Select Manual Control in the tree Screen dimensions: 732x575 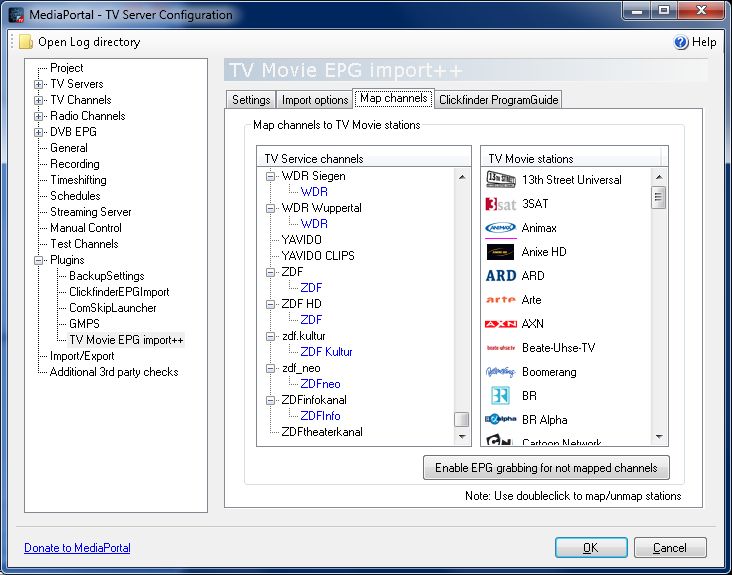point(86,228)
